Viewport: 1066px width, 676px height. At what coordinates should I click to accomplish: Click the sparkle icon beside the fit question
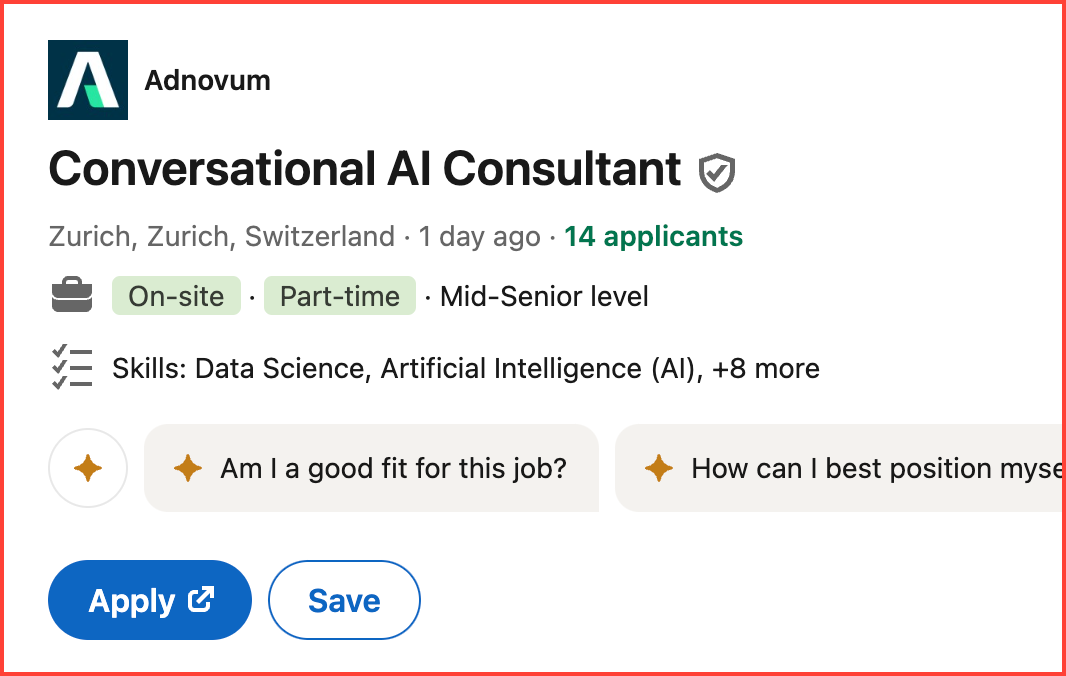(188, 467)
